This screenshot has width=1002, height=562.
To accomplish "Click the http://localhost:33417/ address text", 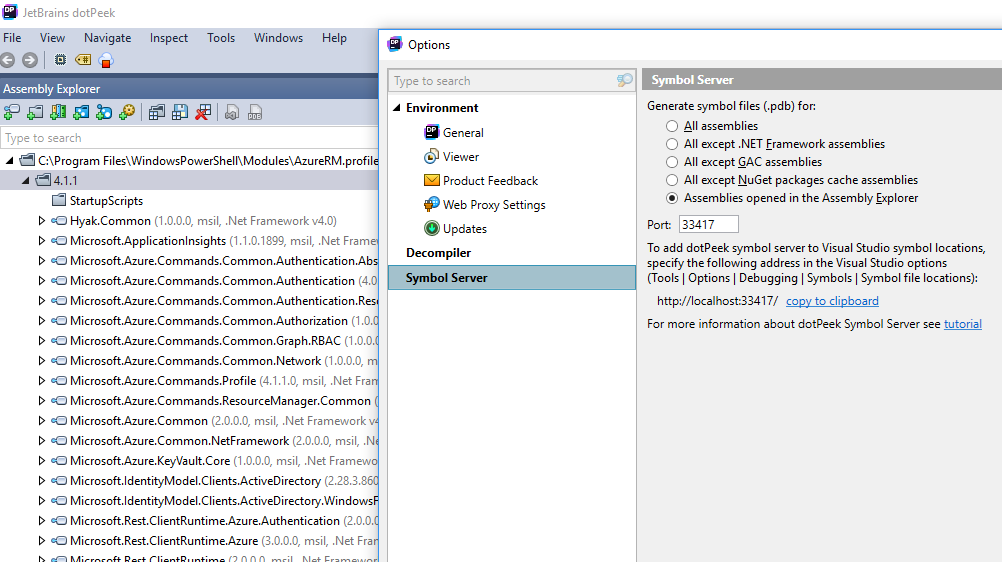I will [717, 301].
